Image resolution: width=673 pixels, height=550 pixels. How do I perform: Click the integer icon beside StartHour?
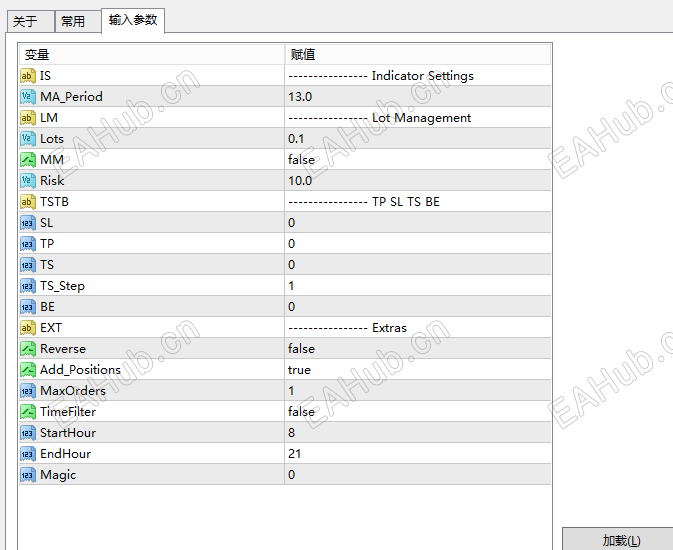(x=28, y=433)
